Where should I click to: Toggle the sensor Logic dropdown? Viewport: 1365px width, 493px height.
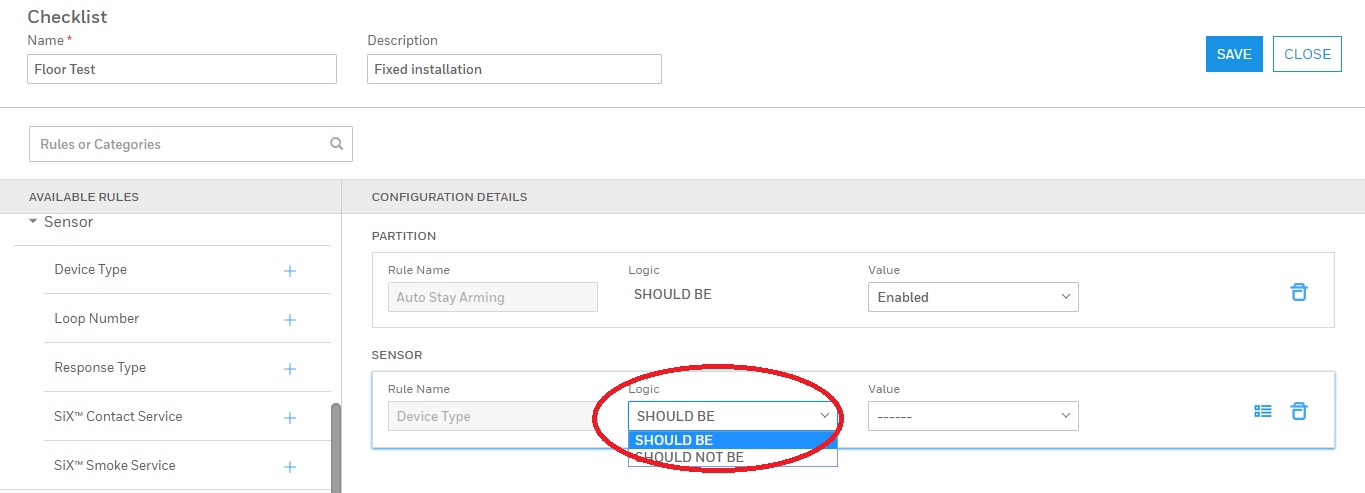[x=732, y=416]
